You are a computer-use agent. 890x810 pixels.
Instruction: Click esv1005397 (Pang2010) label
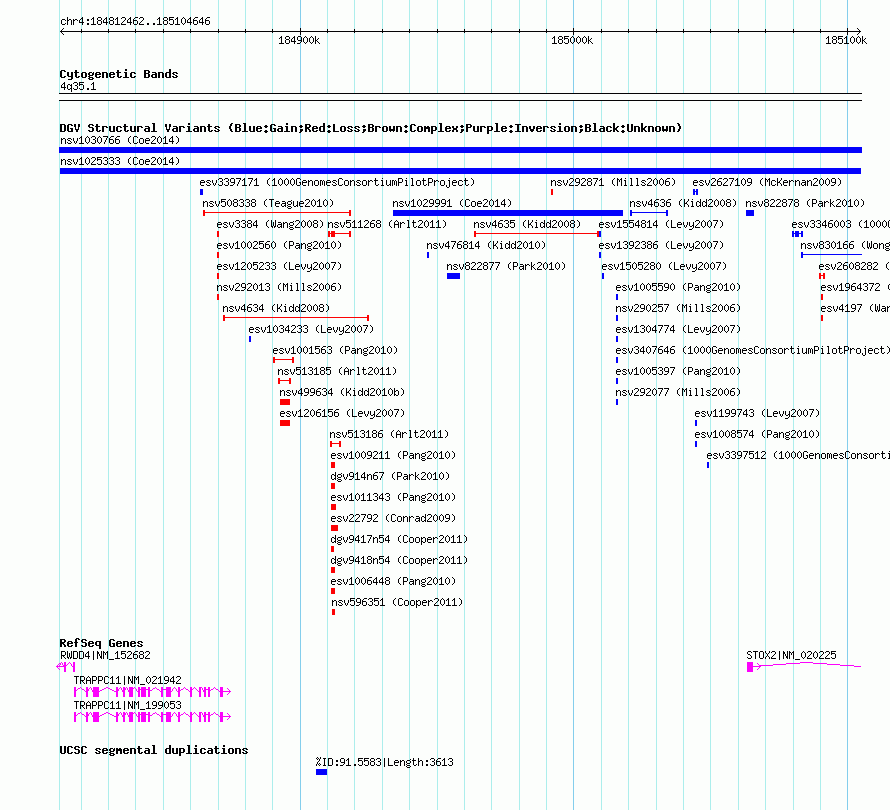tap(678, 371)
